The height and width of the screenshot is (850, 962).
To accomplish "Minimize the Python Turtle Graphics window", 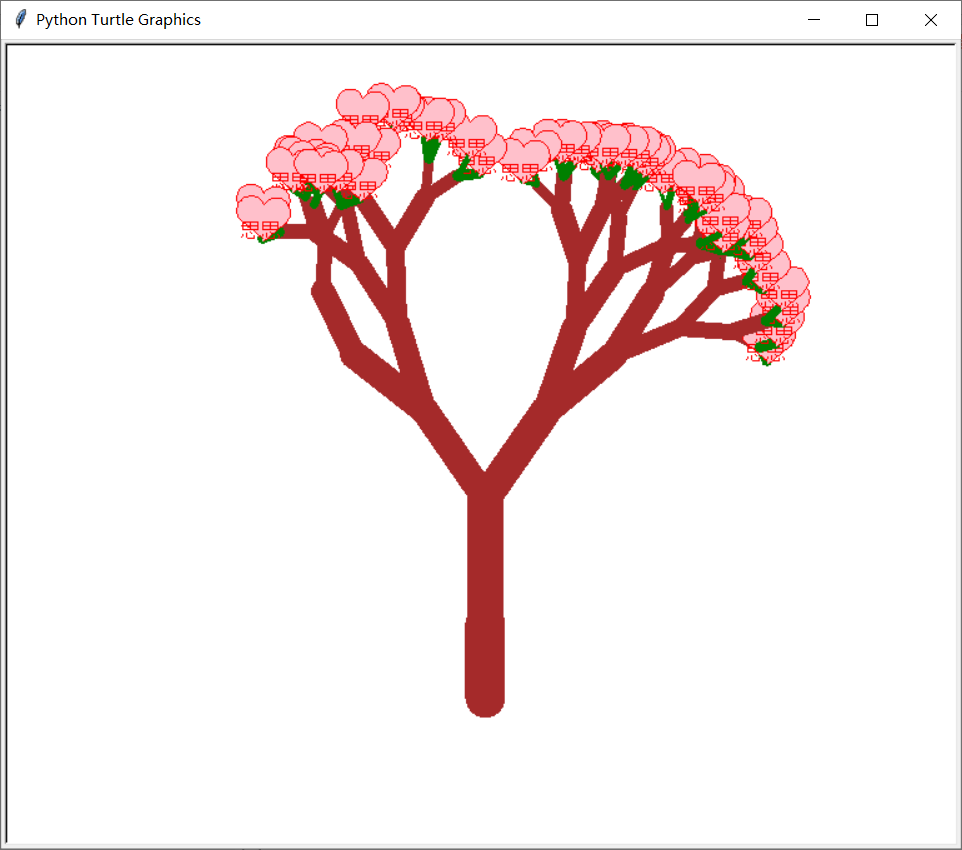I will point(814,20).
